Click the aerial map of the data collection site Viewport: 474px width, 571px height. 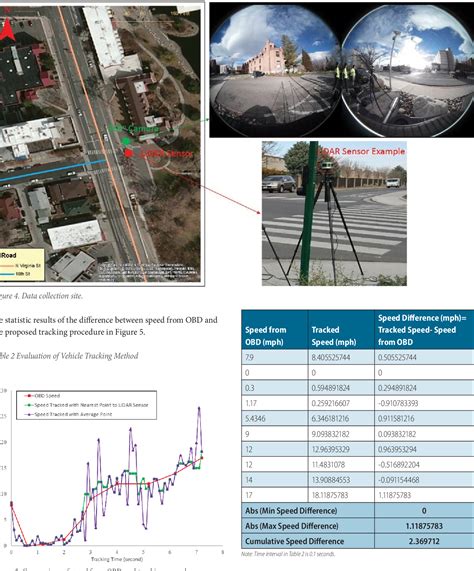point(100,143)
